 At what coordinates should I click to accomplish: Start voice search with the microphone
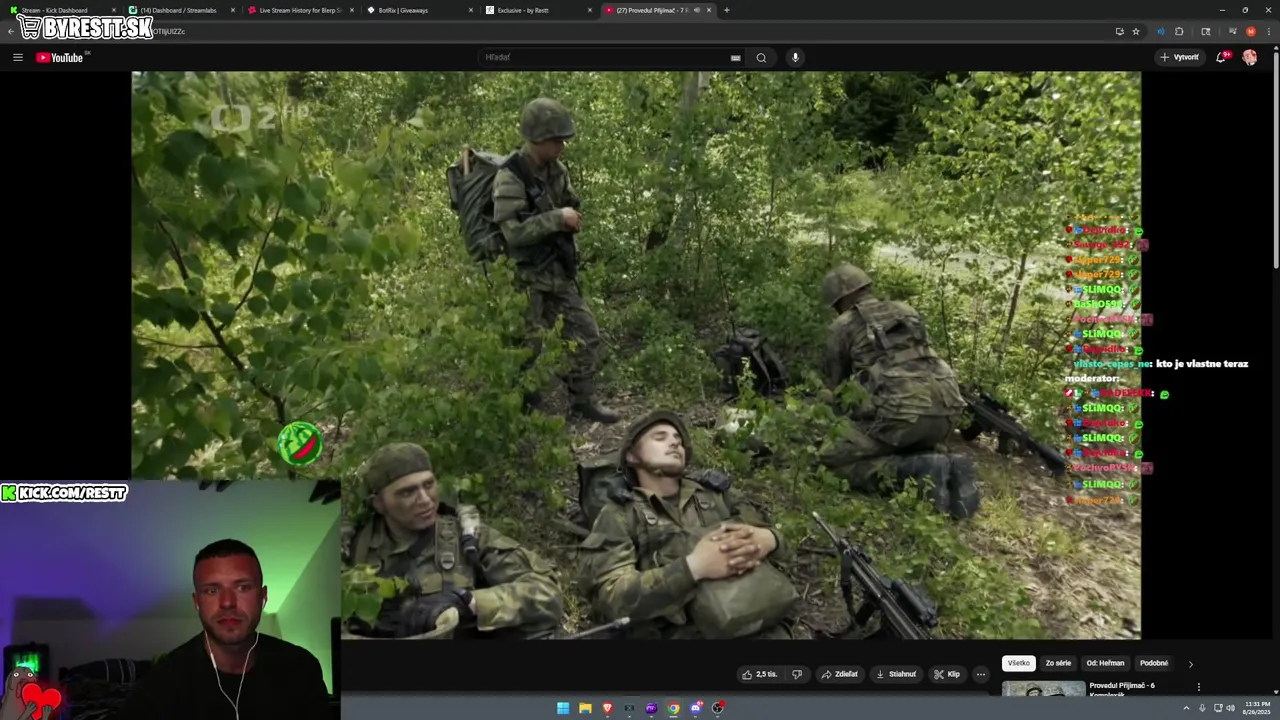point(795,57)
